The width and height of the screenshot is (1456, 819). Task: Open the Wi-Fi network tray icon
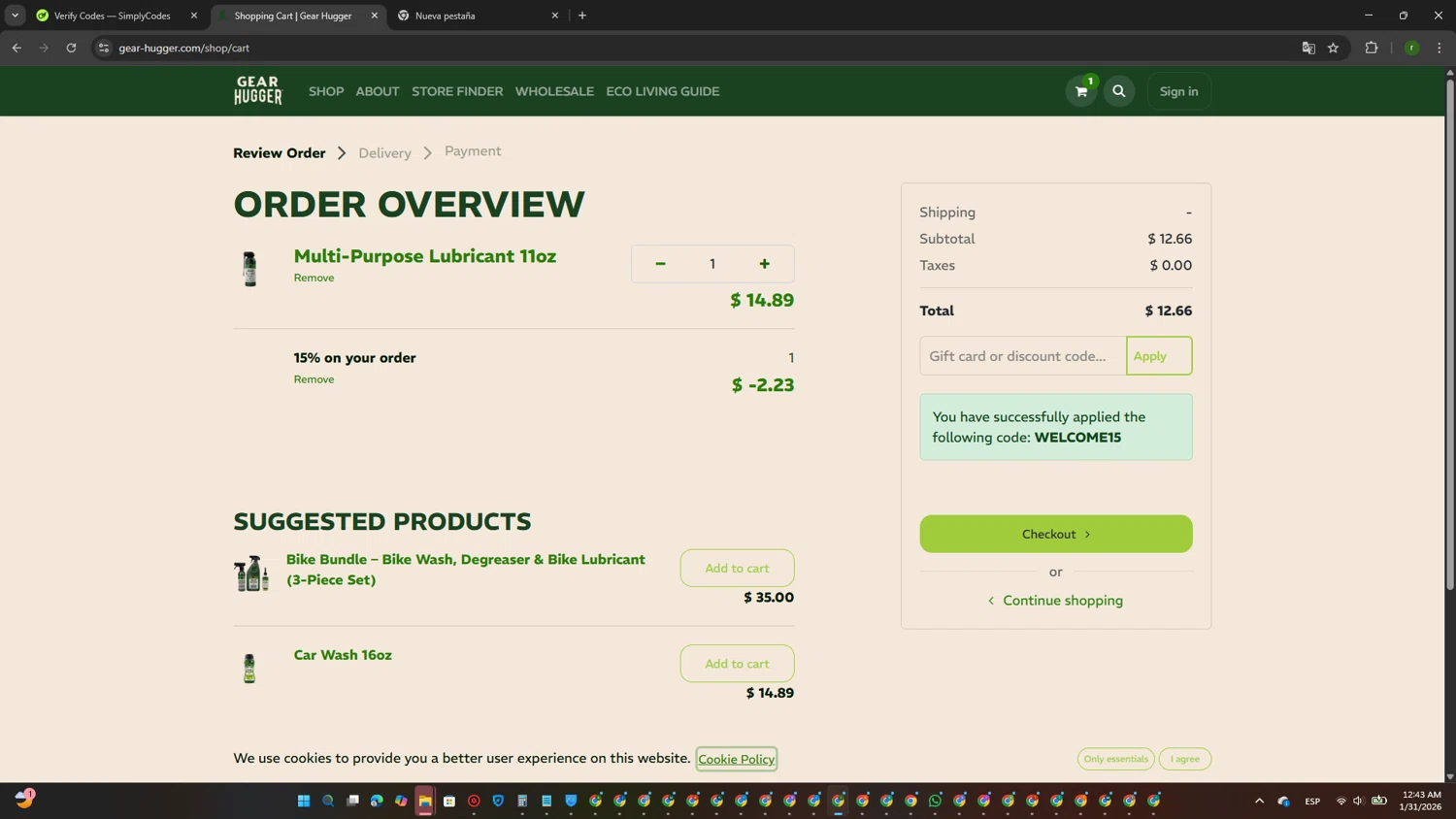(x=1340, y=801)
